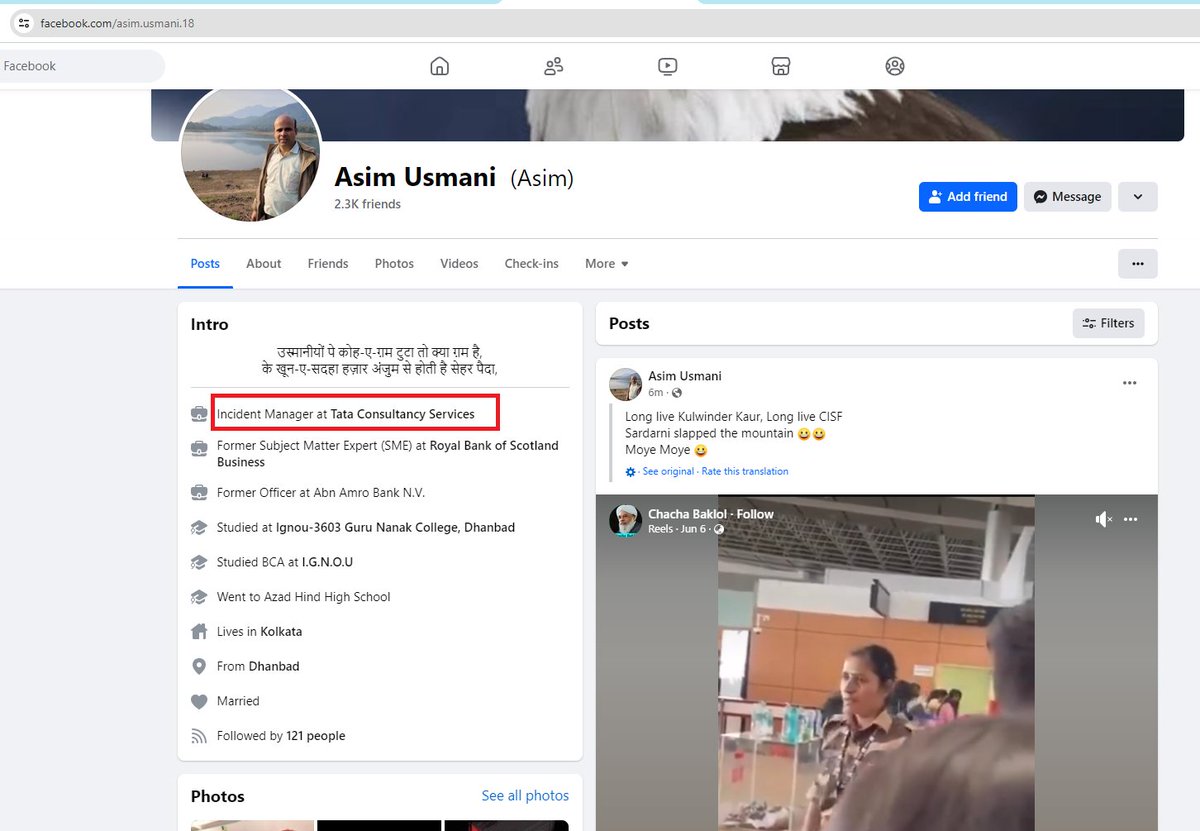Screen dimensions: 1200x831
Task: Open the Friends icon in top navigation
Action: 553,66
